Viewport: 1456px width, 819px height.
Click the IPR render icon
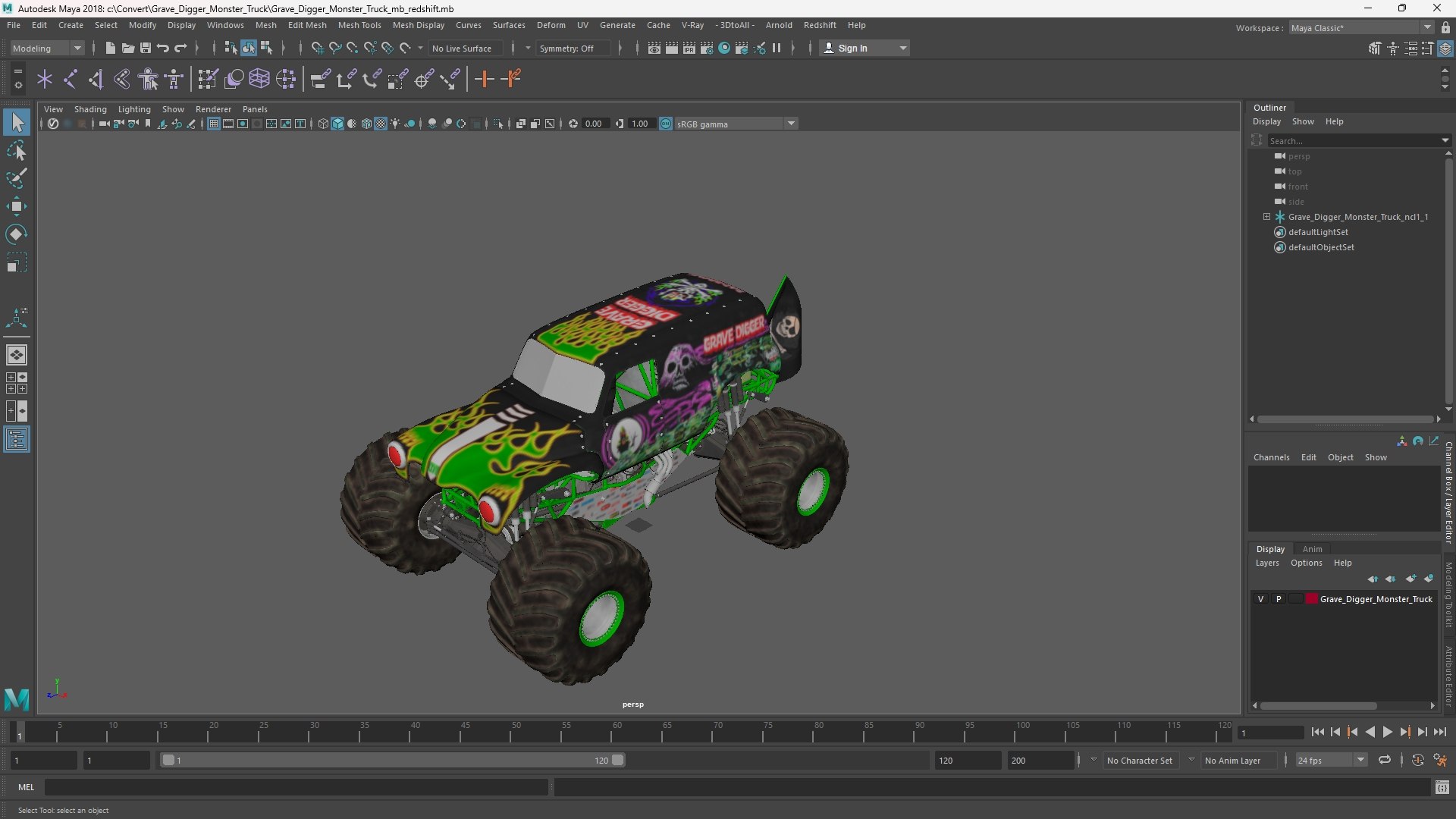pos(689,48)
